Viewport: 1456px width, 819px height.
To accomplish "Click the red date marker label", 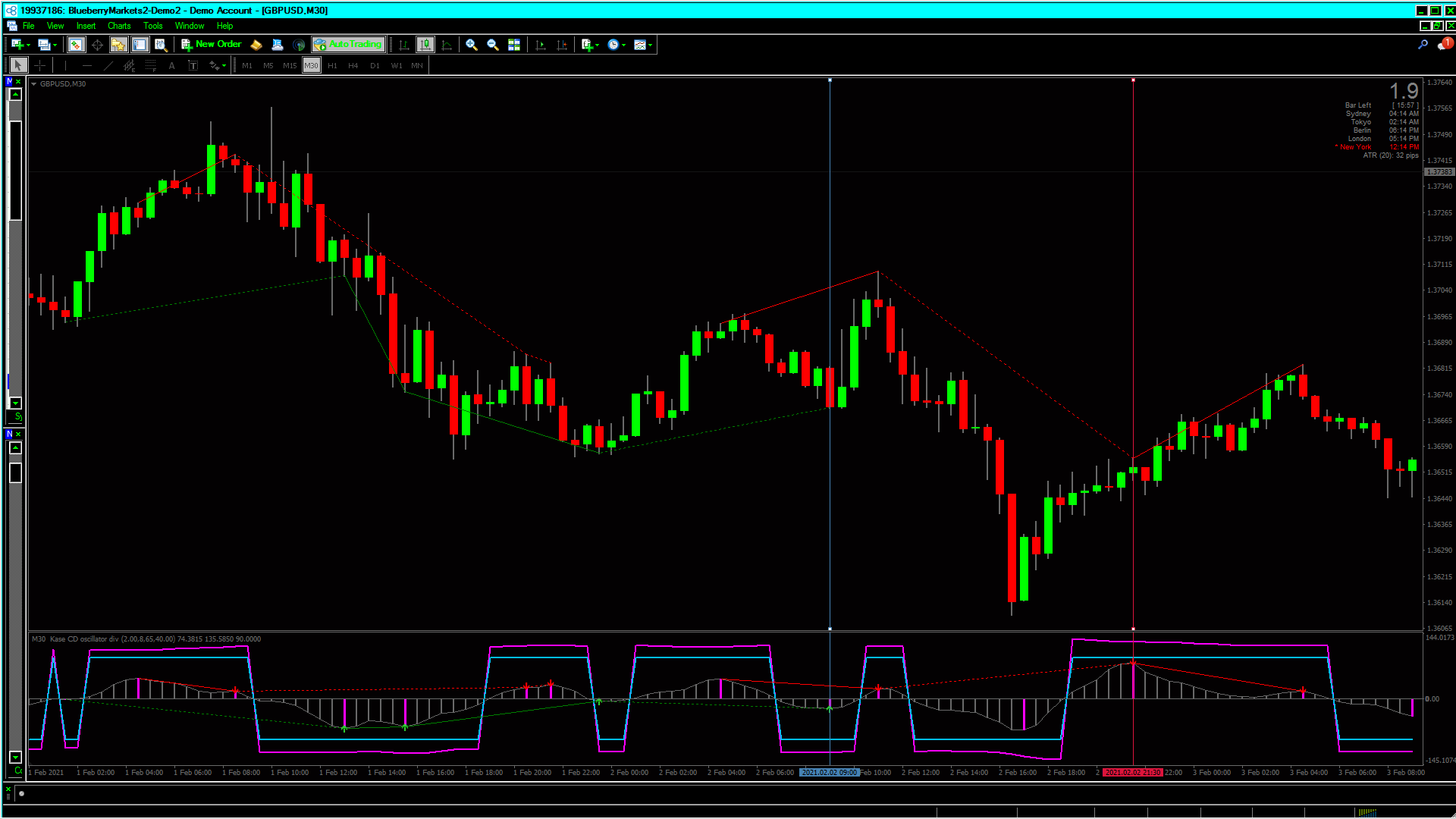I will click(x=1132, y=772).
